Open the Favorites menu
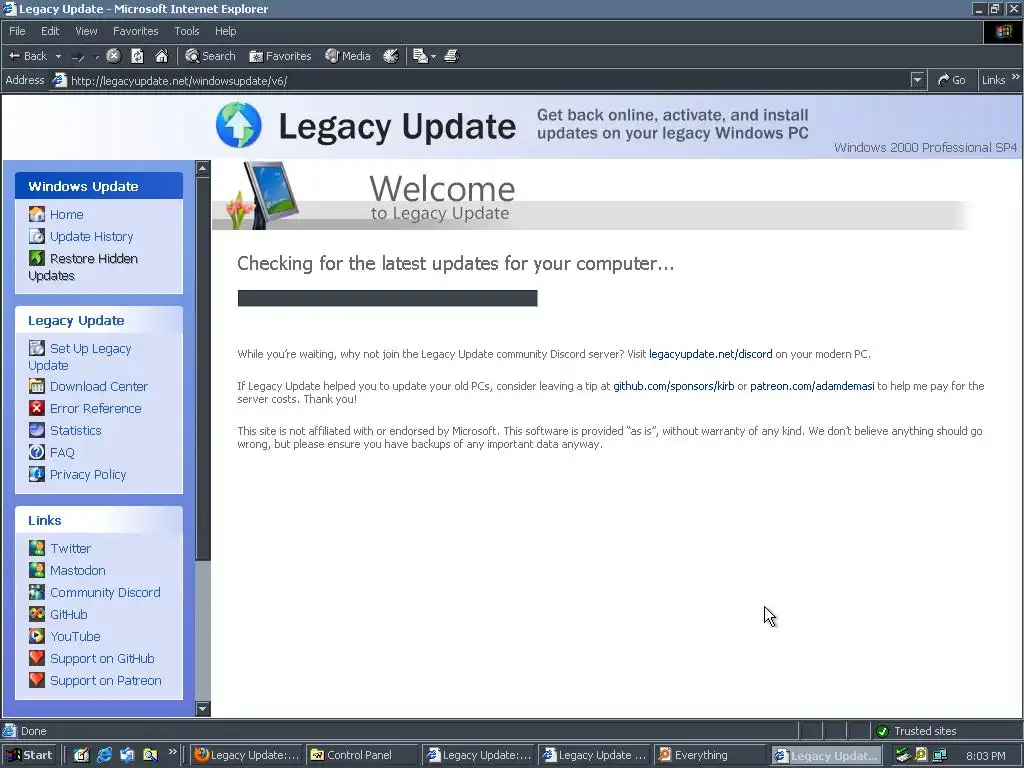Image resolution: width=1024 pixels, height=768 pixels. [x=135, y=31]
